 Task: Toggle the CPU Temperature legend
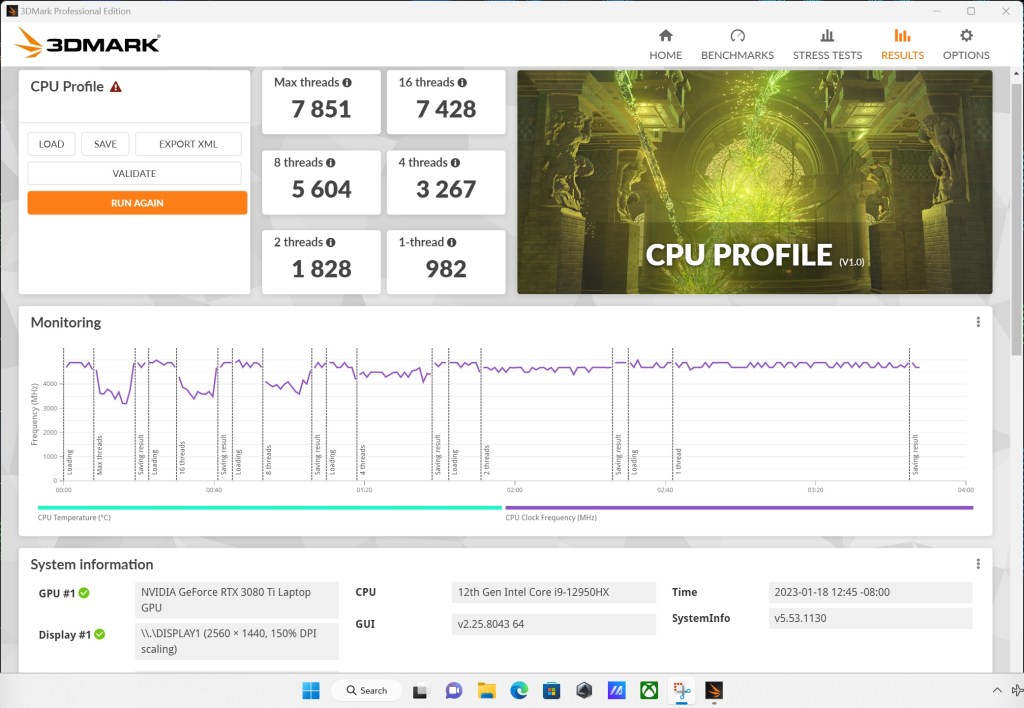coord(75,517)
